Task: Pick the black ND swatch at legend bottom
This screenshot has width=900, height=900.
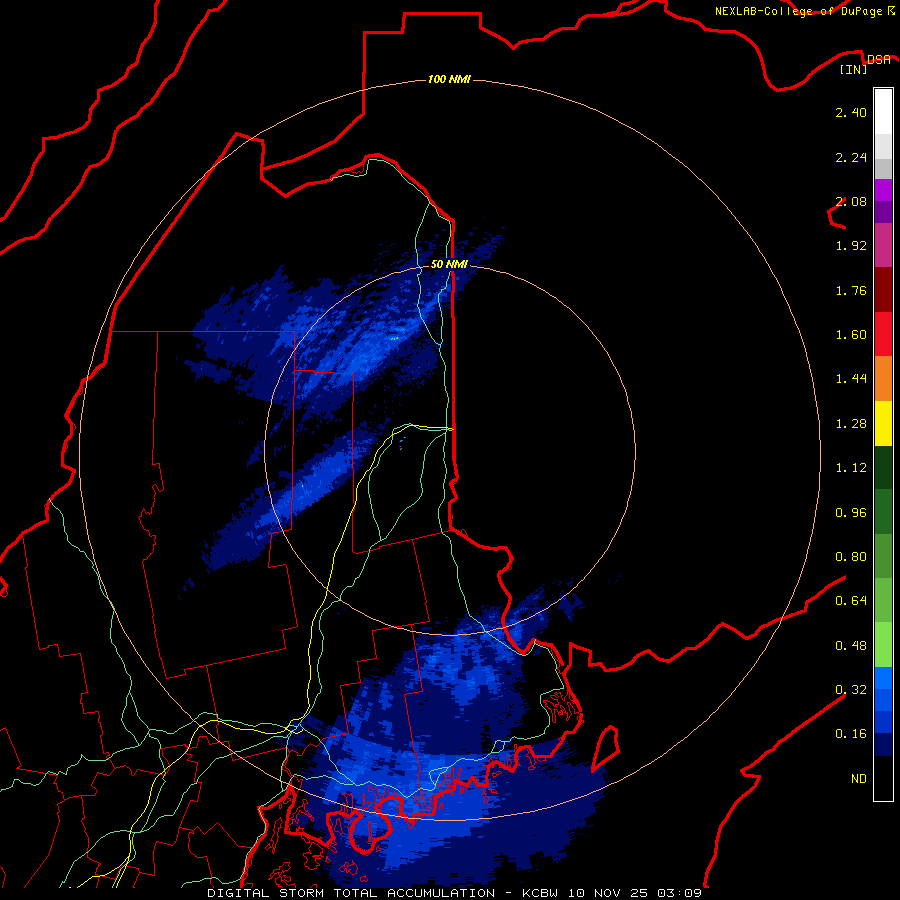Action: pyautogui.click(x=883, y=778)
